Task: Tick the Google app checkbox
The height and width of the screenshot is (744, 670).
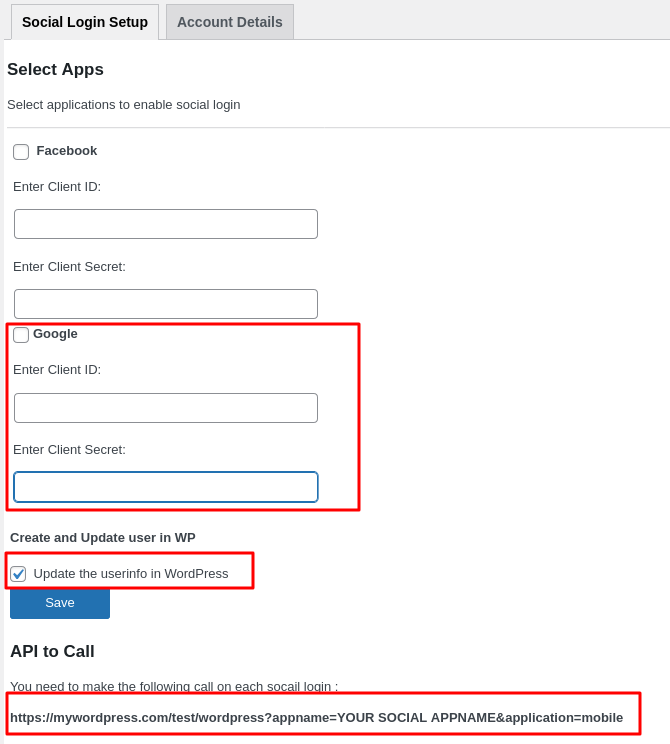Action: click(21, 335)
